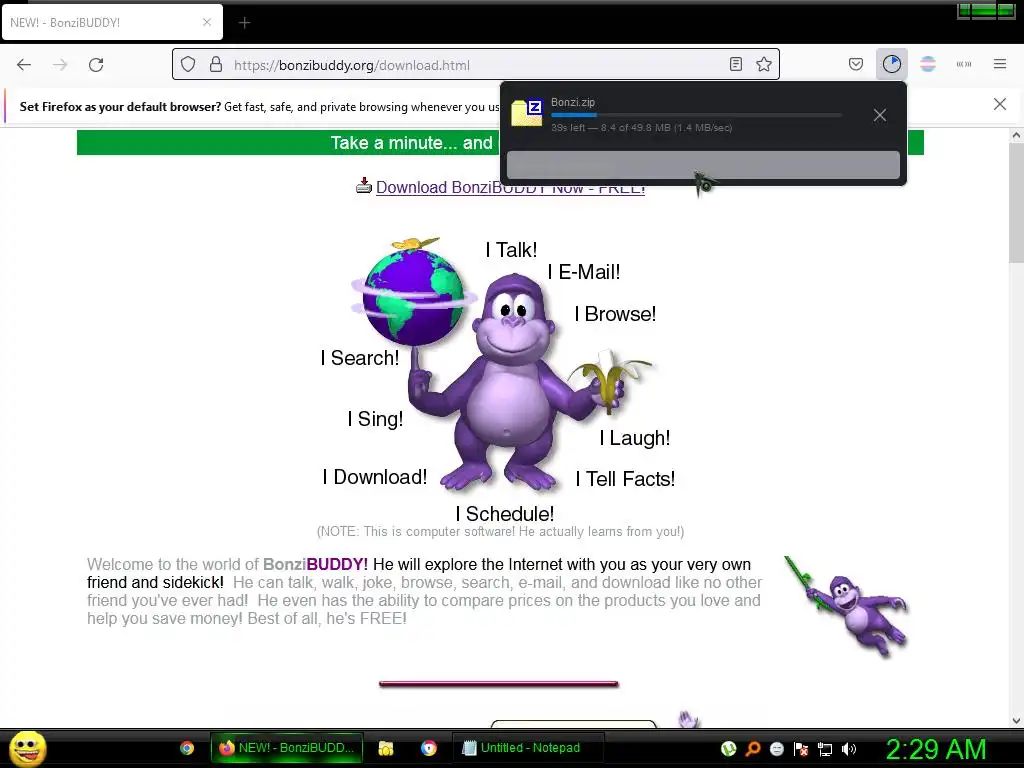Click the forward navigation arrow

pos(60,65)
